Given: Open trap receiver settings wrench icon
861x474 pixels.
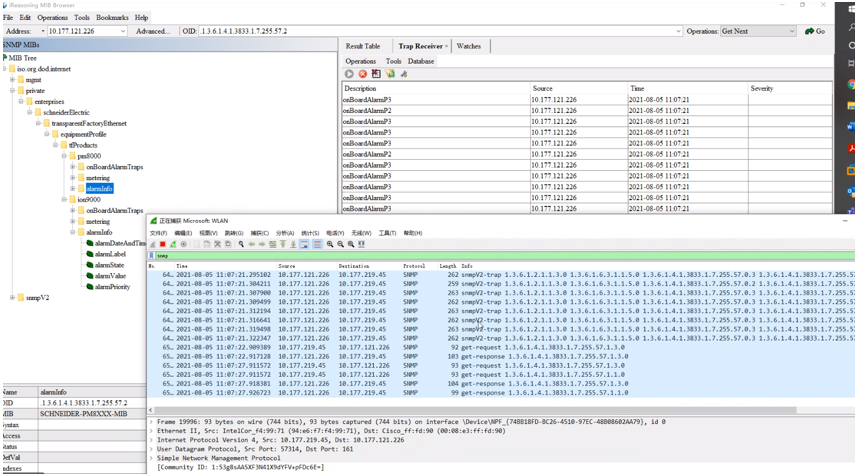Looking at the screenshot, I should pyautogui.click(x=404, y=74).
